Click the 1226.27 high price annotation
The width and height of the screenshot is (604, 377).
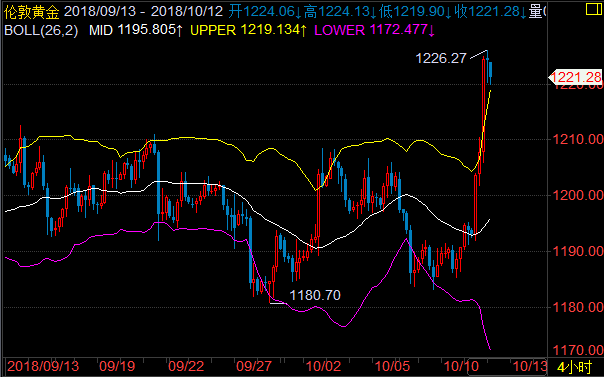pyautogui.click(x=441, y=58)
